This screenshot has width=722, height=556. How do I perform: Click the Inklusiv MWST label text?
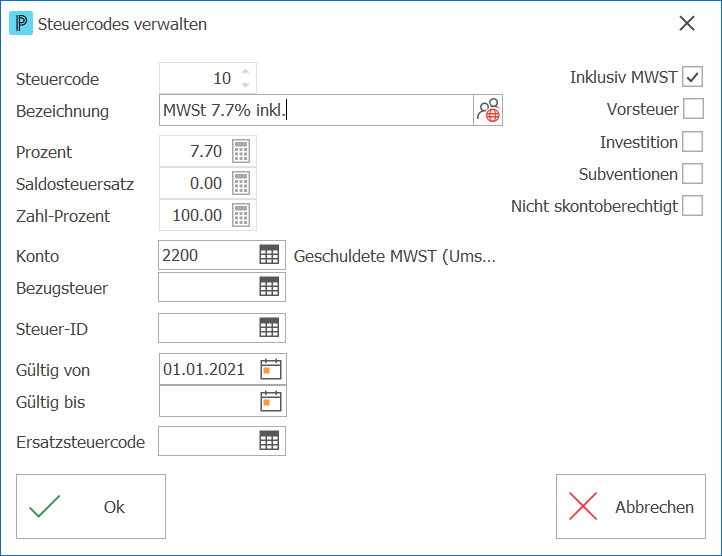coord(623,77)
